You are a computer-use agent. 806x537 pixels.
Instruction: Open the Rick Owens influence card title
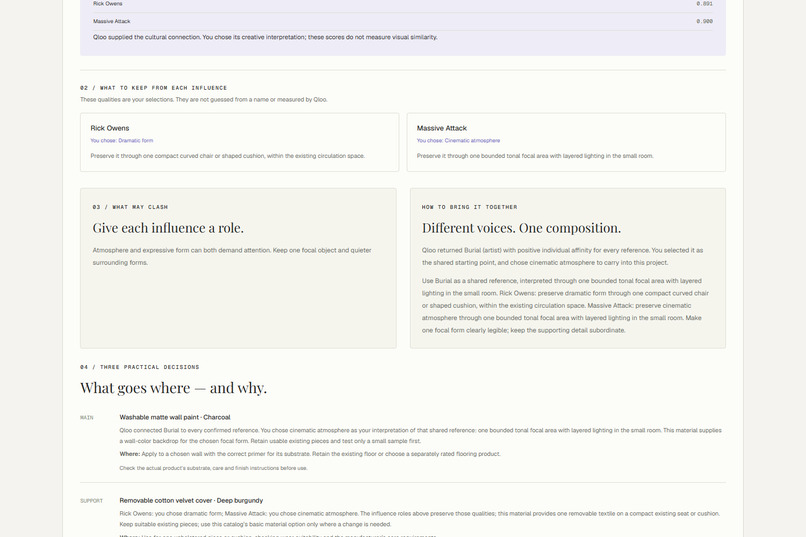109,128
